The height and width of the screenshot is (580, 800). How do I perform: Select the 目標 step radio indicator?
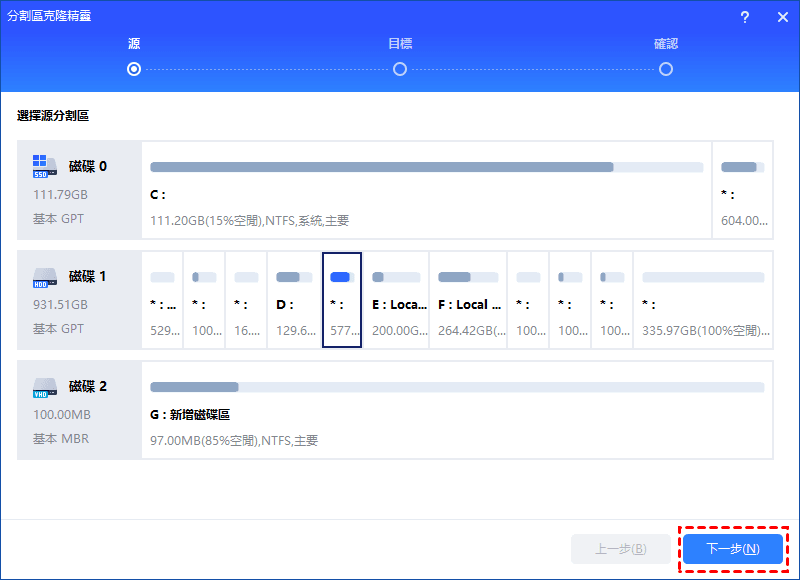click(400, 69)
